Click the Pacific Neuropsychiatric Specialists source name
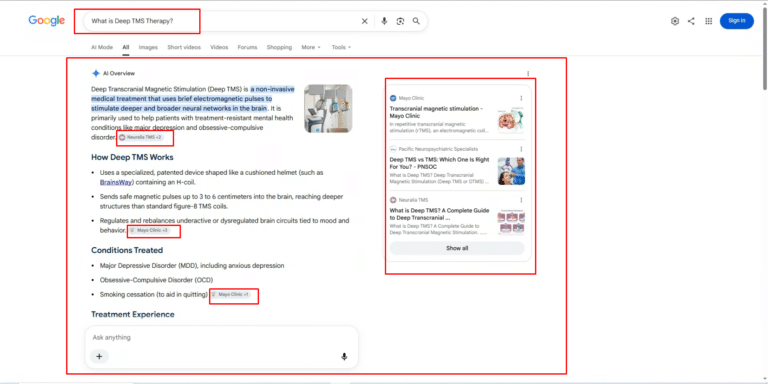 [x=438, y=149]
